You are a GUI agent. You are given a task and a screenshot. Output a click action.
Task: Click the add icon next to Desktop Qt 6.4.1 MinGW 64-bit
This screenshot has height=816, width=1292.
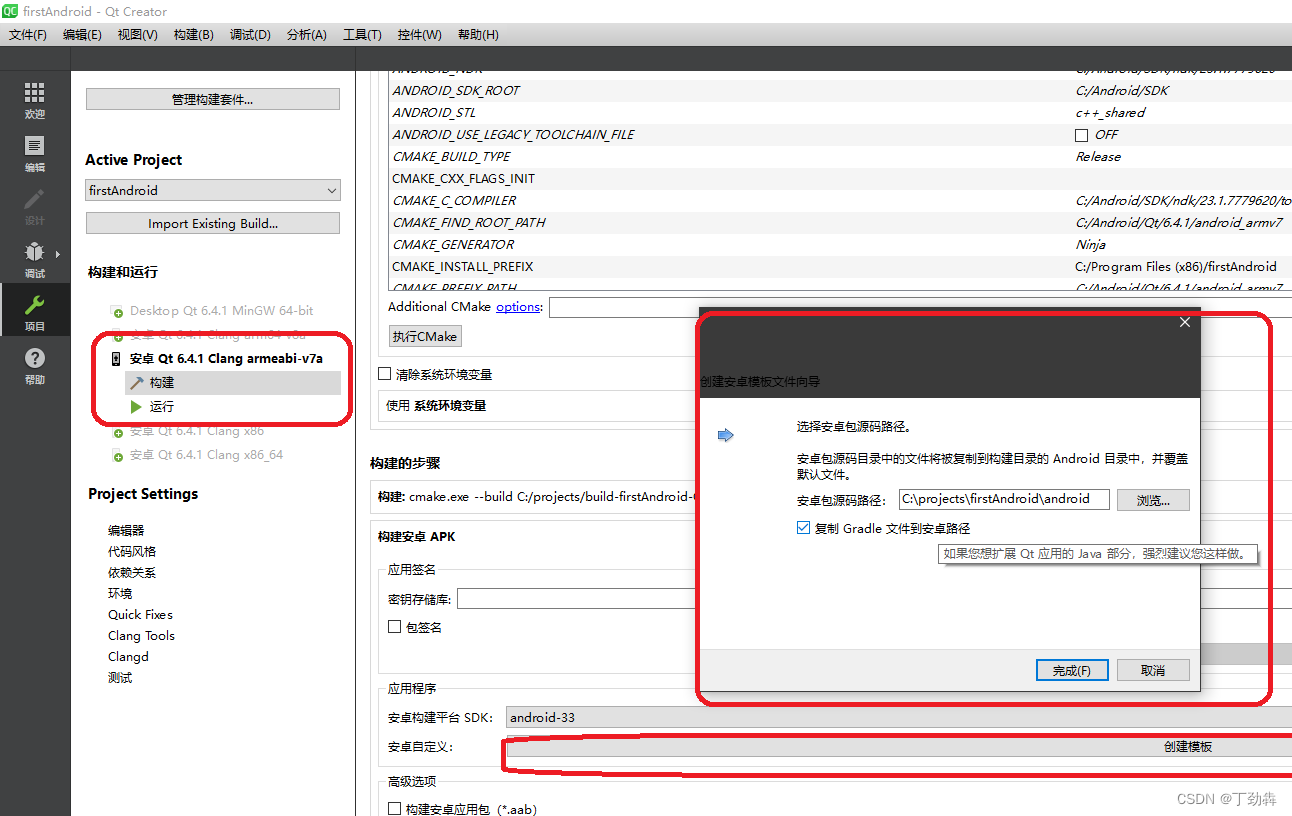(118, 312)
